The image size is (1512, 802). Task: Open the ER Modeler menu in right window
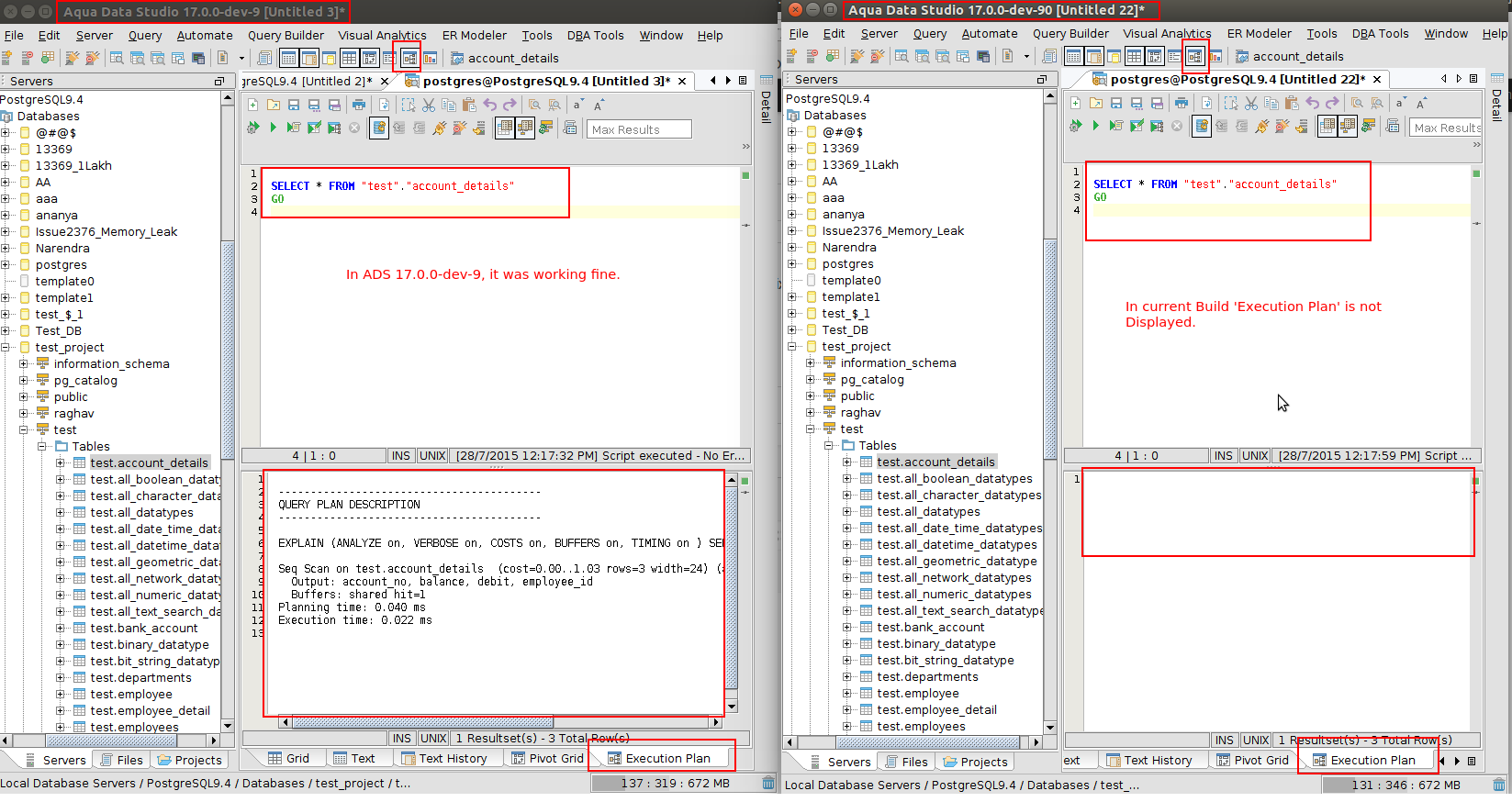[1259, 34]
